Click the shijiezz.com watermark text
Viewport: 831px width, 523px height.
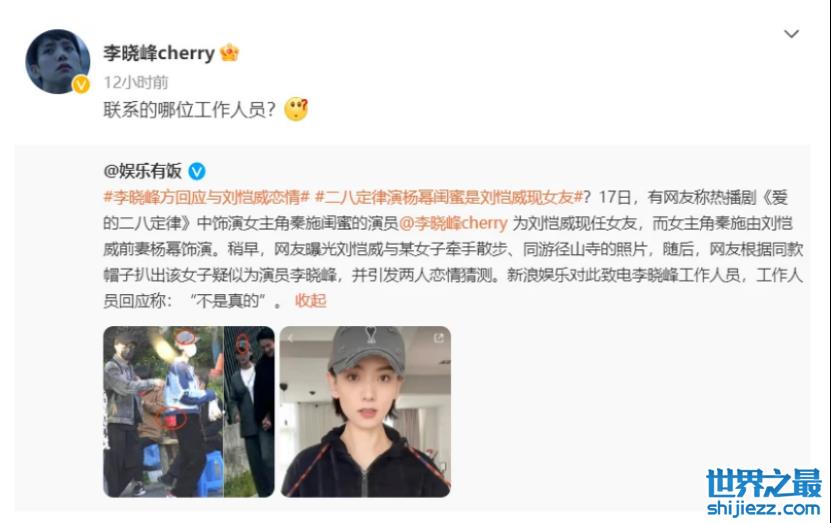pyautogui.click(x=763, y=509)
